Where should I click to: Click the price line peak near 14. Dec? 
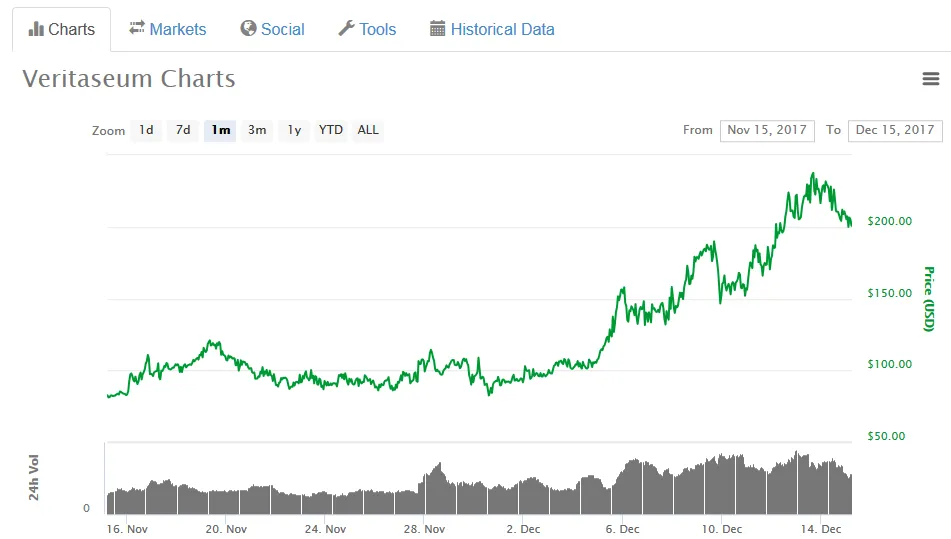tap(813, 175)
